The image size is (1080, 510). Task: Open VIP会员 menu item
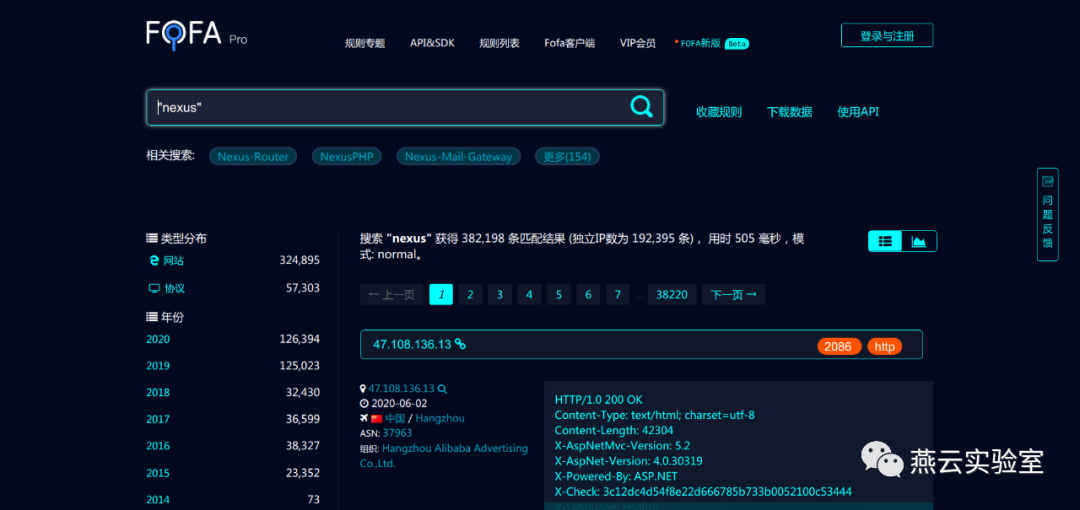click(x=637, y=43)
